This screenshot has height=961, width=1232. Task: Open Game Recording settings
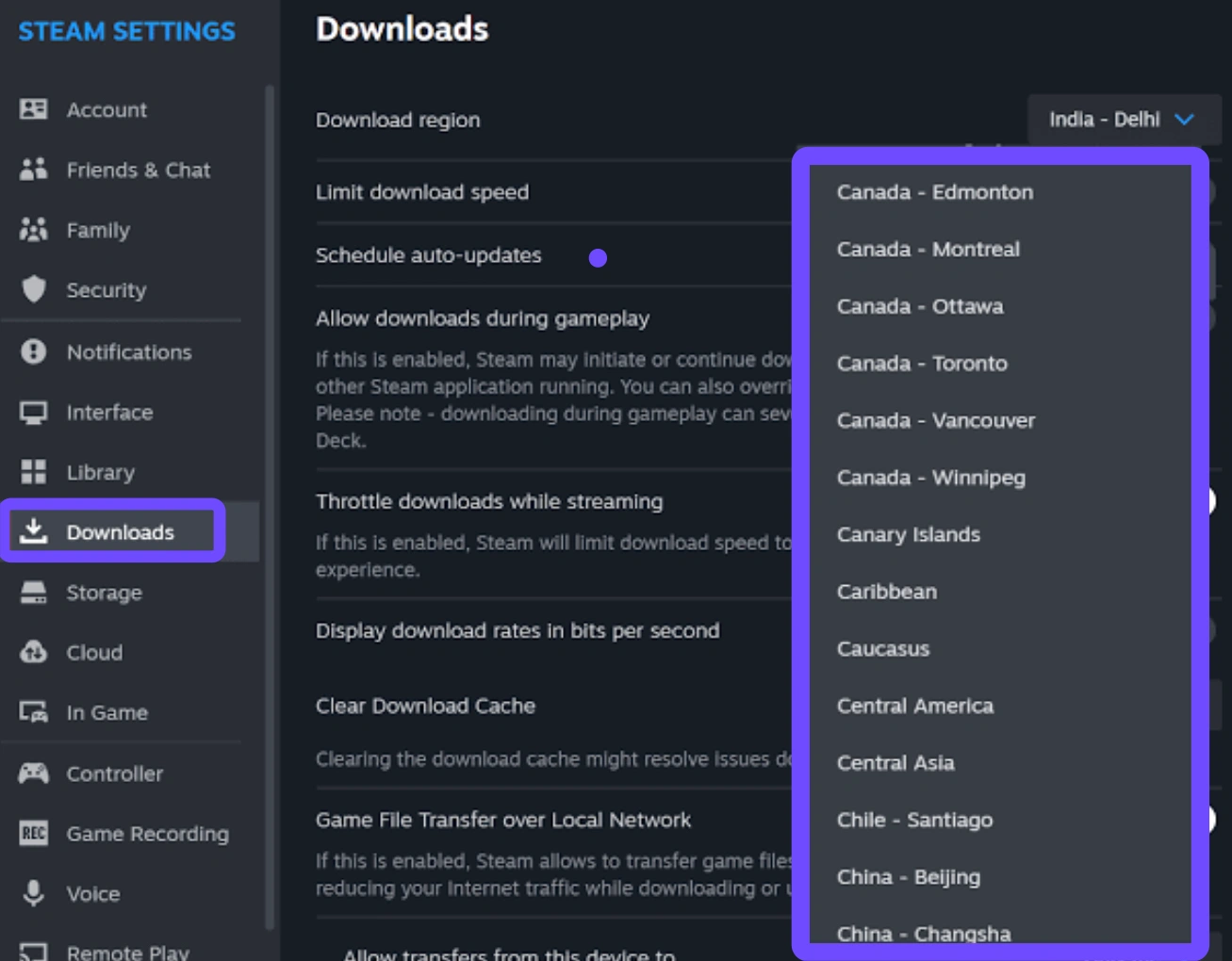(148, 835)
